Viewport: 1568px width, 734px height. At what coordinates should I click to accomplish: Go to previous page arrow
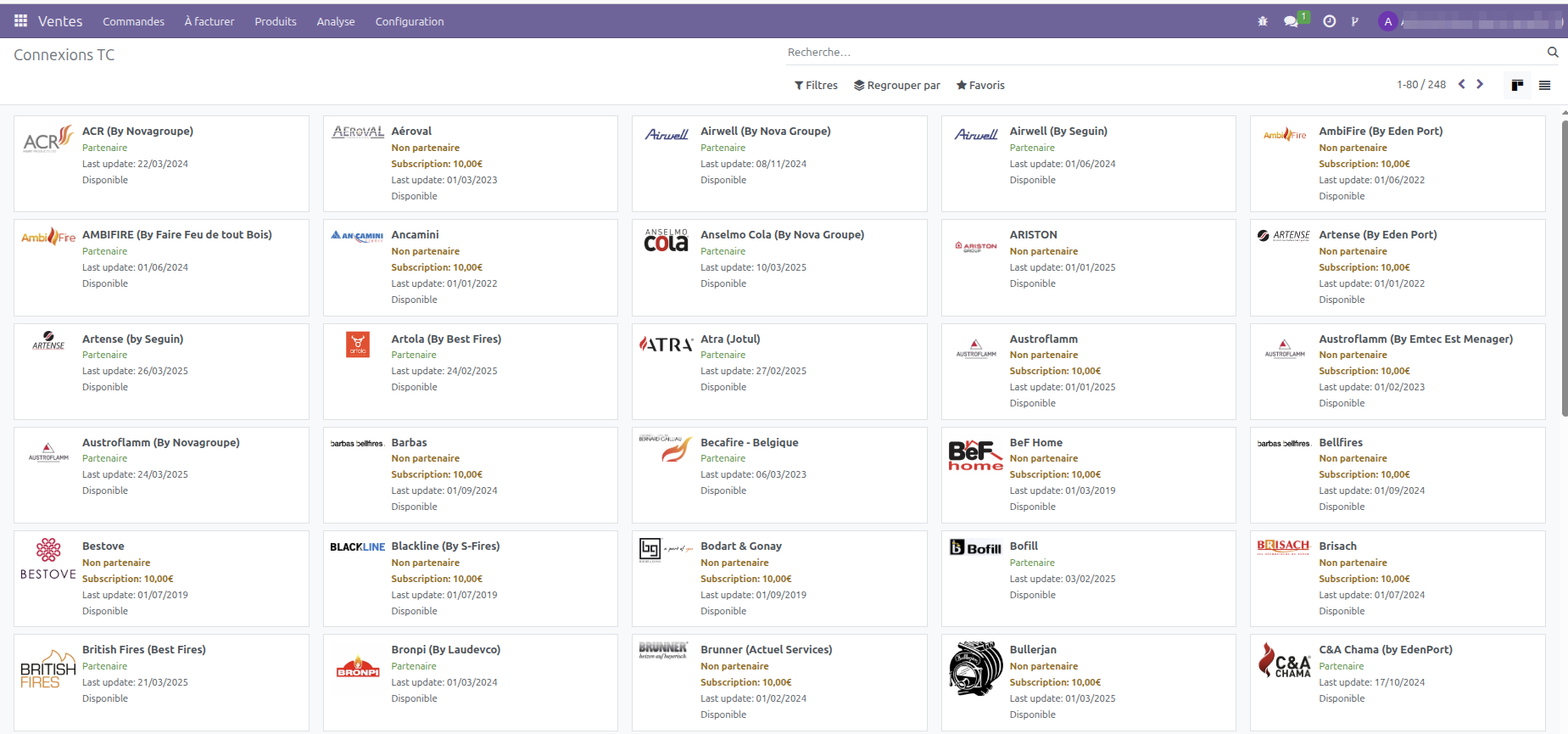click(x=1462, y=84)
